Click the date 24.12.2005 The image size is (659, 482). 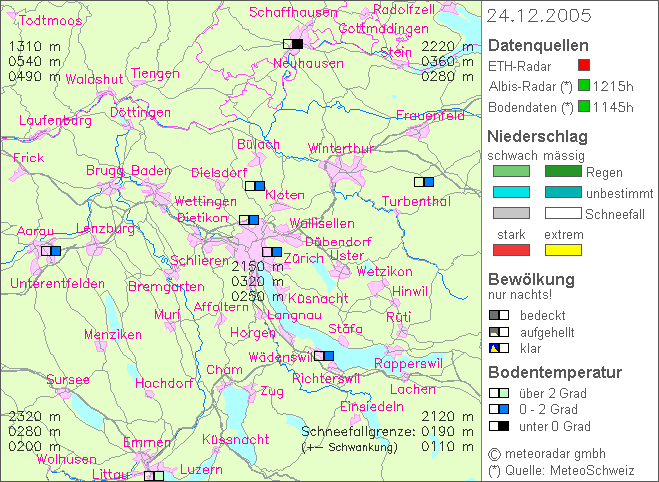point(539,16)
